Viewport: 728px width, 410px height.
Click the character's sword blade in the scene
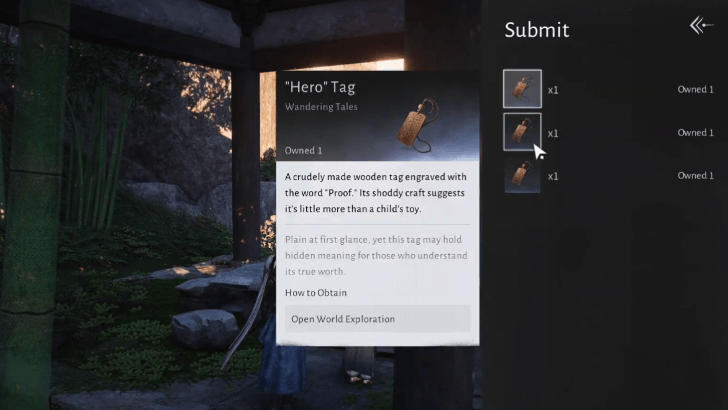coord(247,316)
